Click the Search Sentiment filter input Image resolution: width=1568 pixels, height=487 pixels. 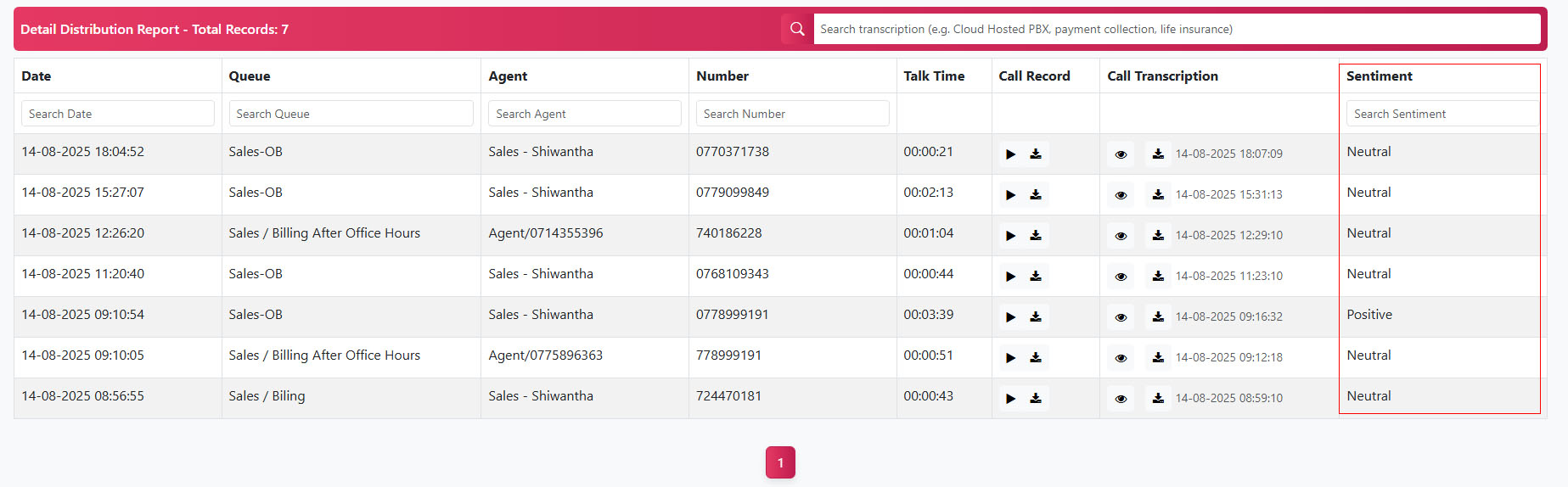point(1442,114)
